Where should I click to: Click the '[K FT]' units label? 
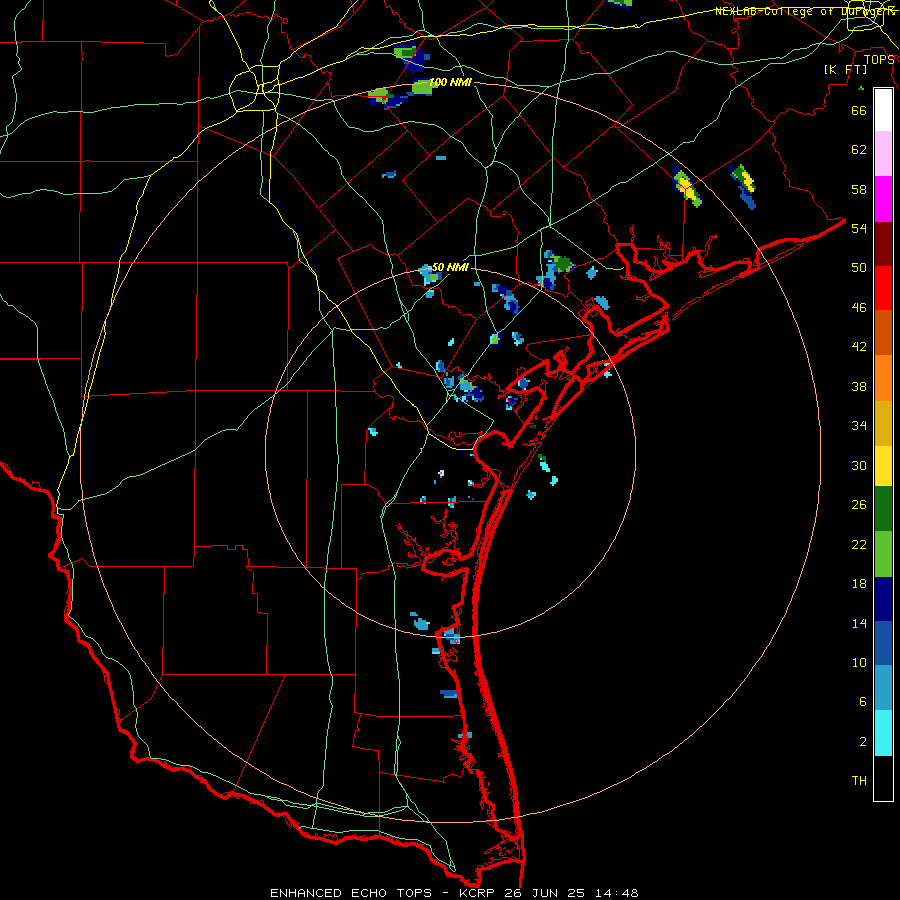845,69
